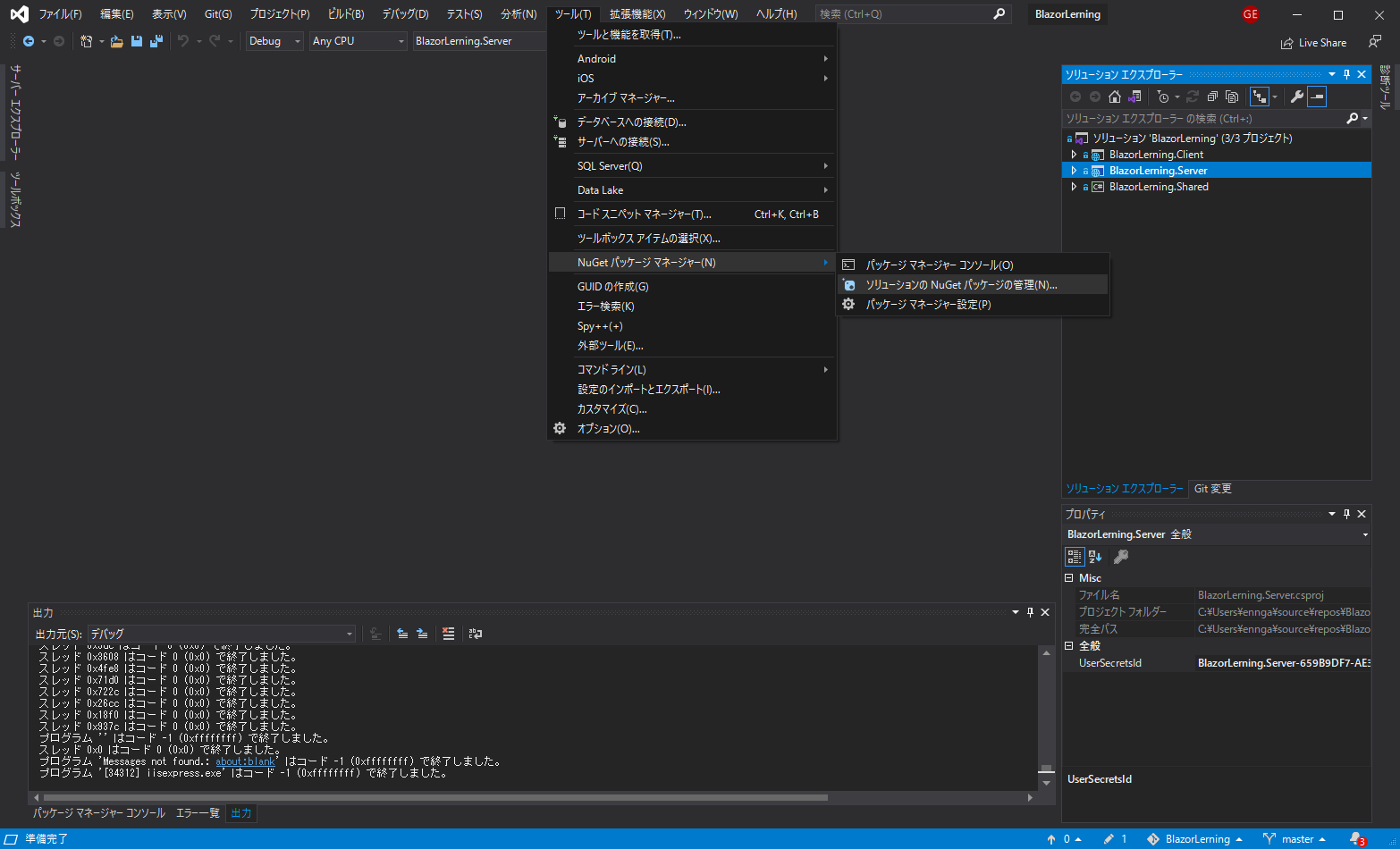Viewport: 1400px width, 849px height.
Task: Click ツールと機能を取得(T)... menu item
Action: [693, 35]
